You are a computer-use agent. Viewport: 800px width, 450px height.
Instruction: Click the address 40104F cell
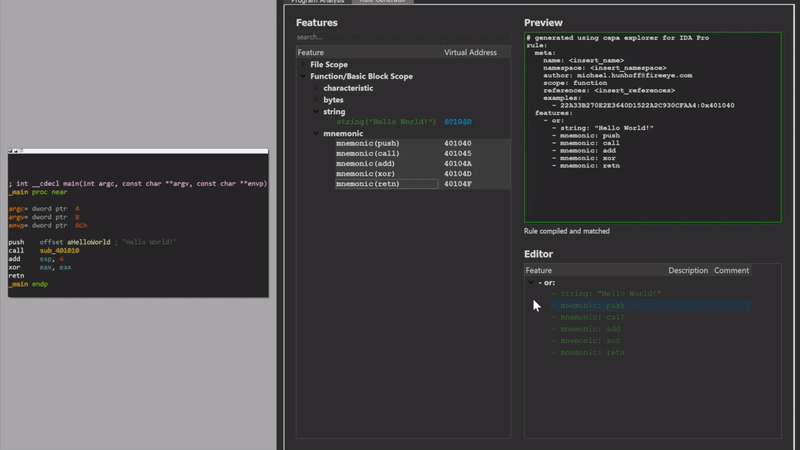pyautogui.click(x=458, y=184)
